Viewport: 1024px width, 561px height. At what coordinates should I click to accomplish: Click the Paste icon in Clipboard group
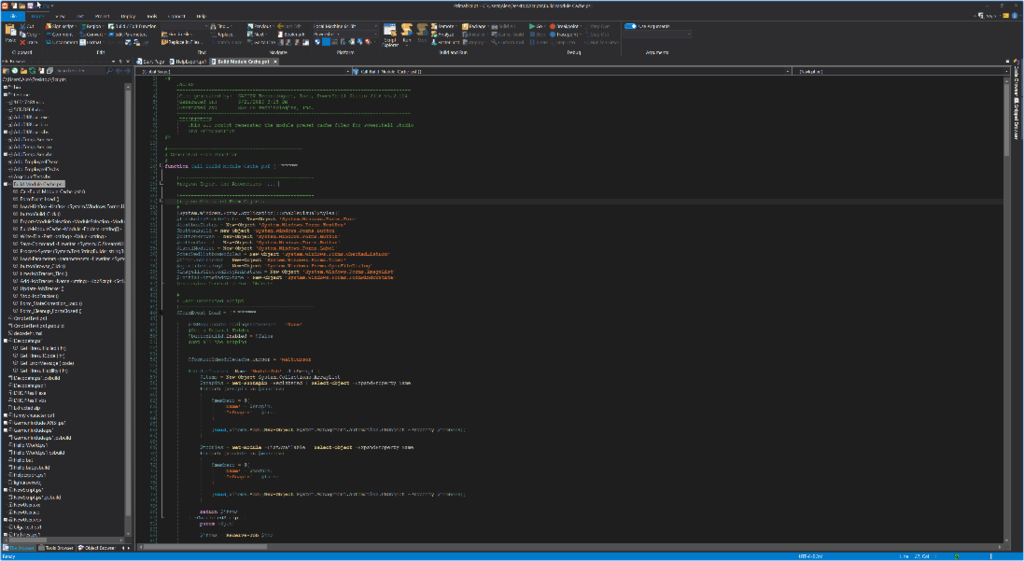coord(11,33)
